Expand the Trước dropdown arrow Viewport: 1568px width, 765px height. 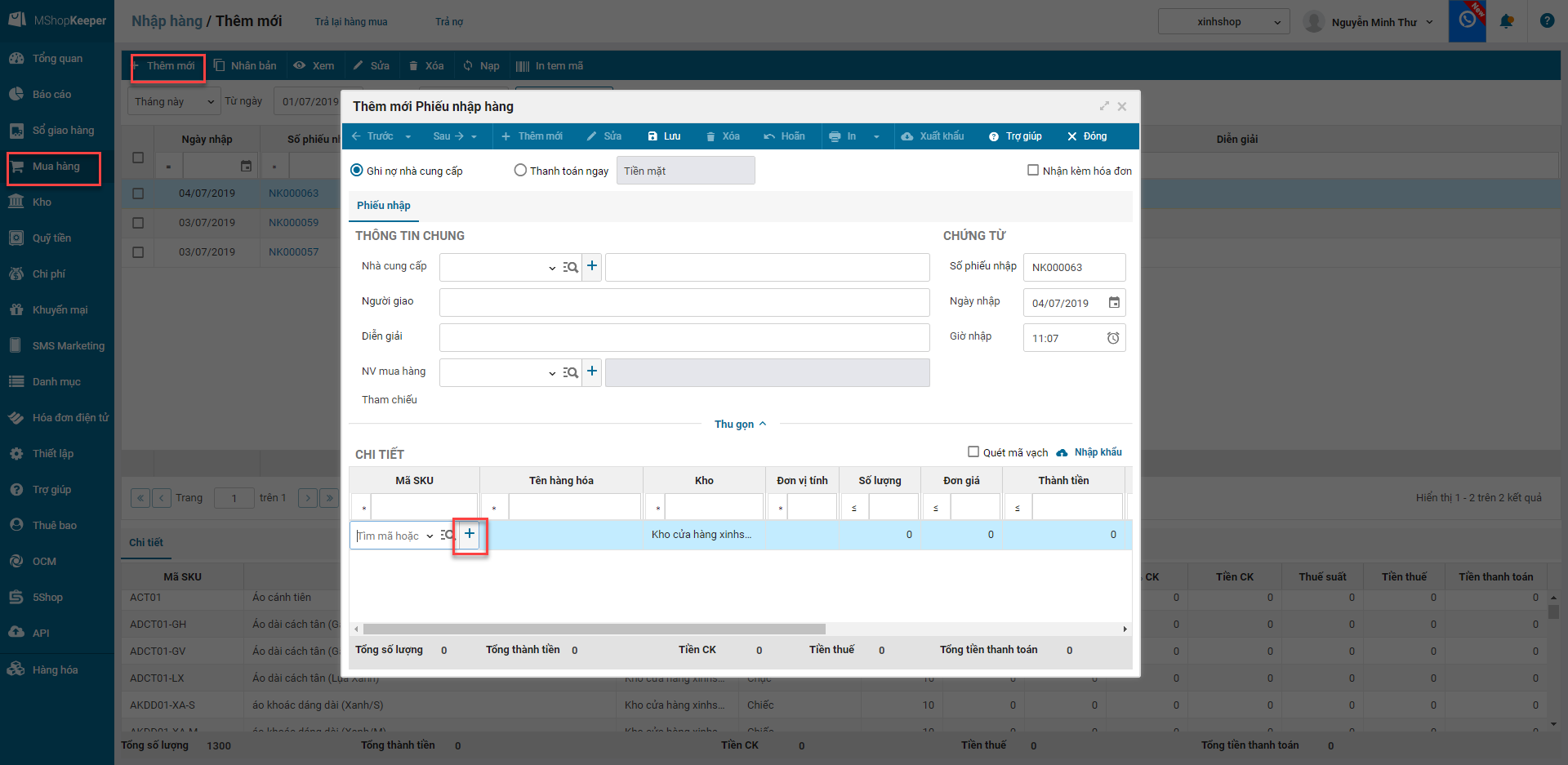coord(408,136)
